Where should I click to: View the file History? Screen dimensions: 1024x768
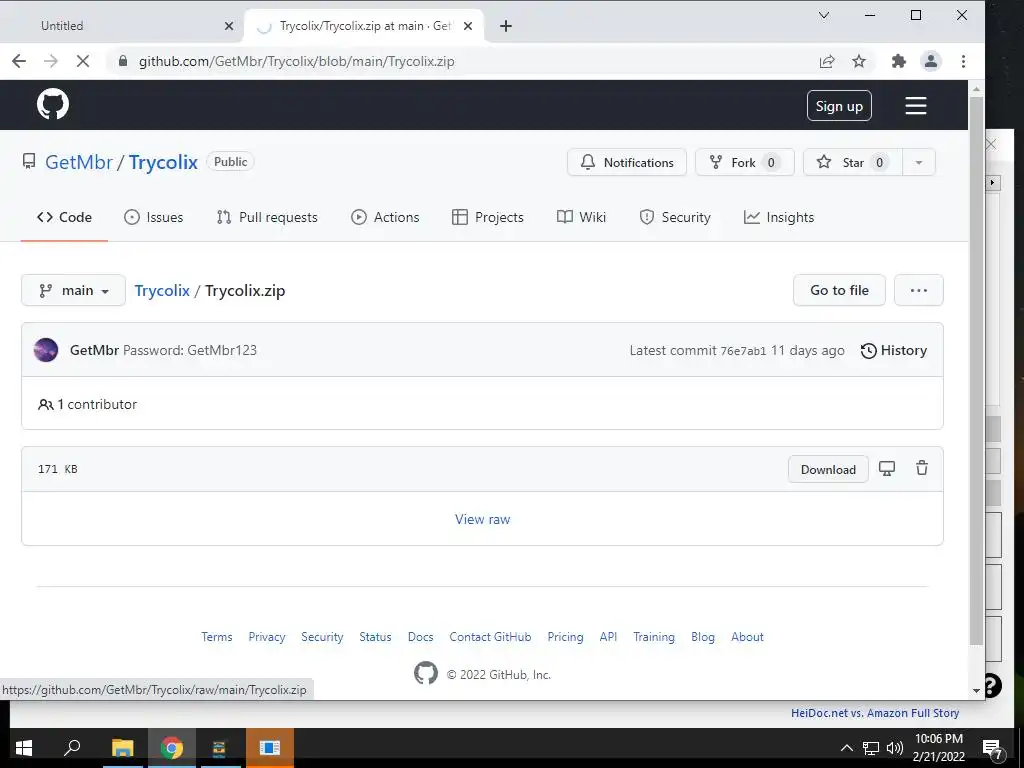(x=893, y=351)
